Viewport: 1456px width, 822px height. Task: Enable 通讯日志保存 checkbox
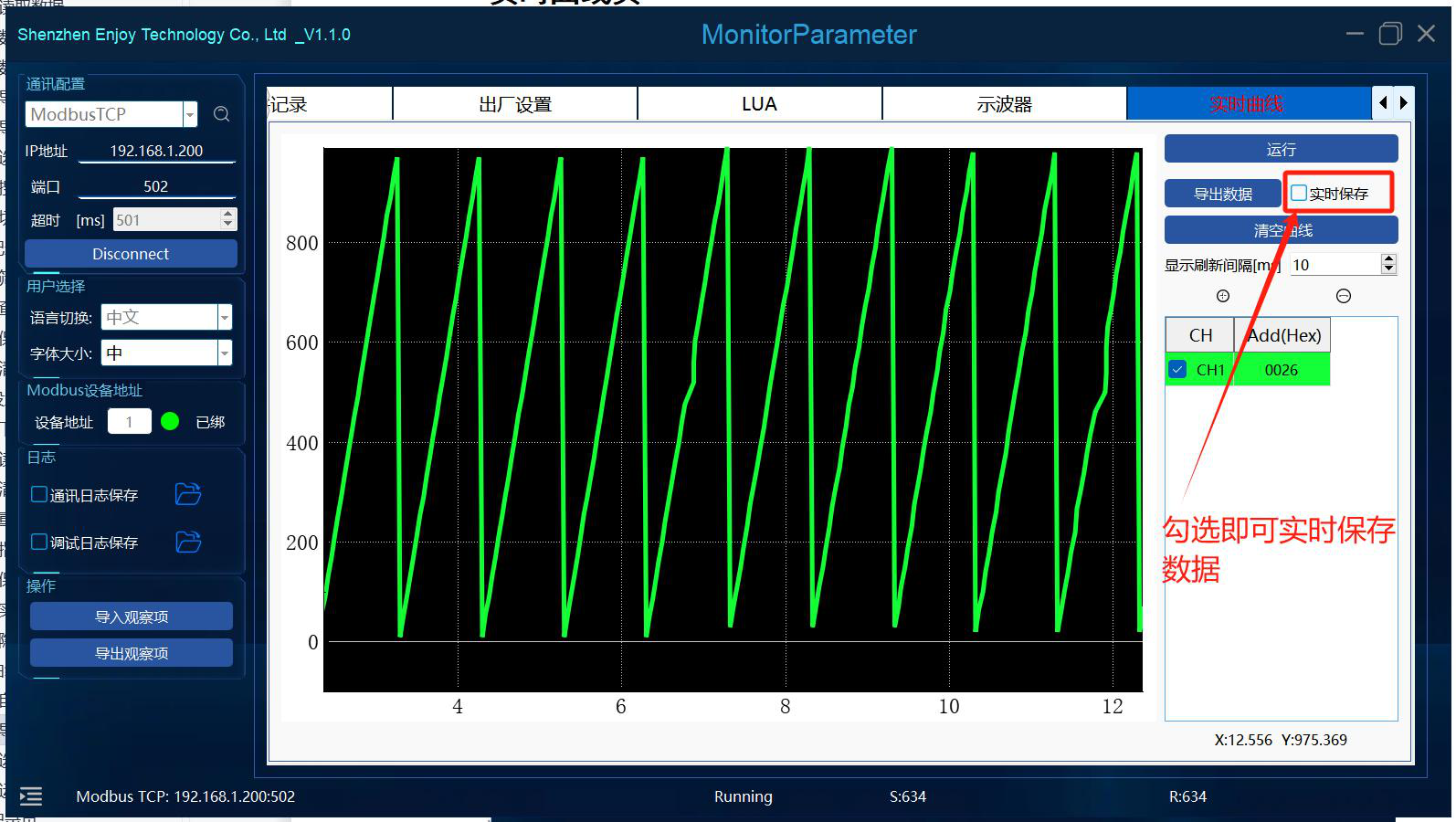click(39, 494)
